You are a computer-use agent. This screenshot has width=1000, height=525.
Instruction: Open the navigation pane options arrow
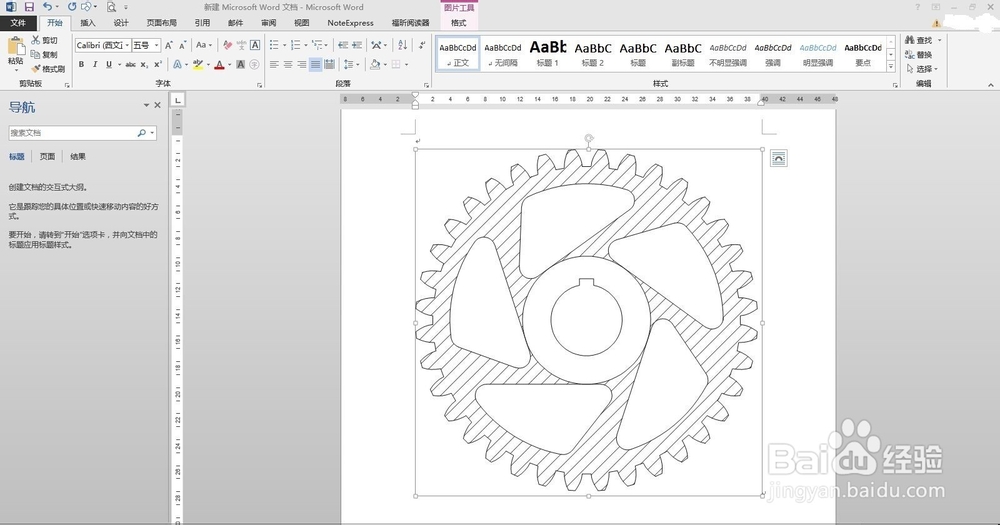tap(146, 105)
